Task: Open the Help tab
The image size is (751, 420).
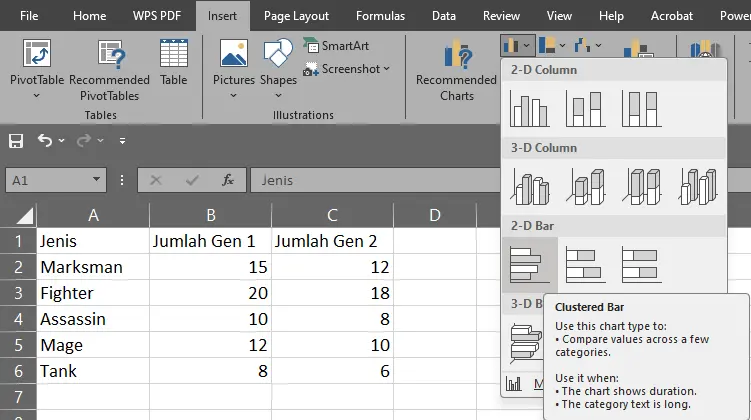Action: (611, 16)
